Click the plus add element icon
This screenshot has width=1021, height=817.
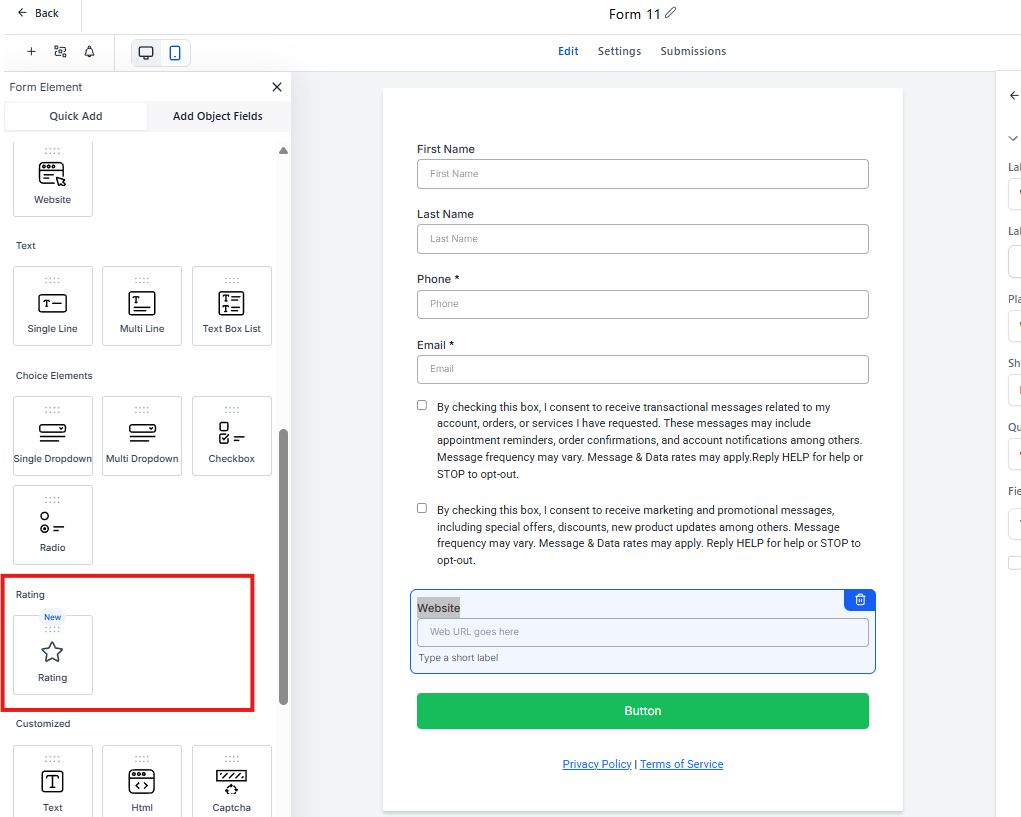click(x=31, y=52)
